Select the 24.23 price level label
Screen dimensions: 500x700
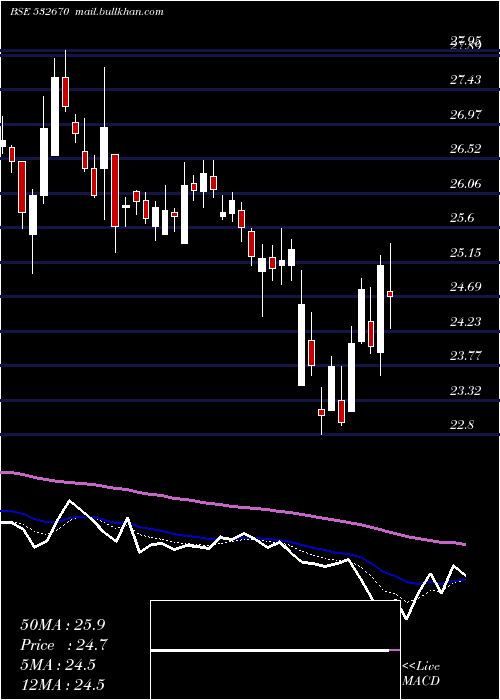pyautogui.click(x=465, y=321)
